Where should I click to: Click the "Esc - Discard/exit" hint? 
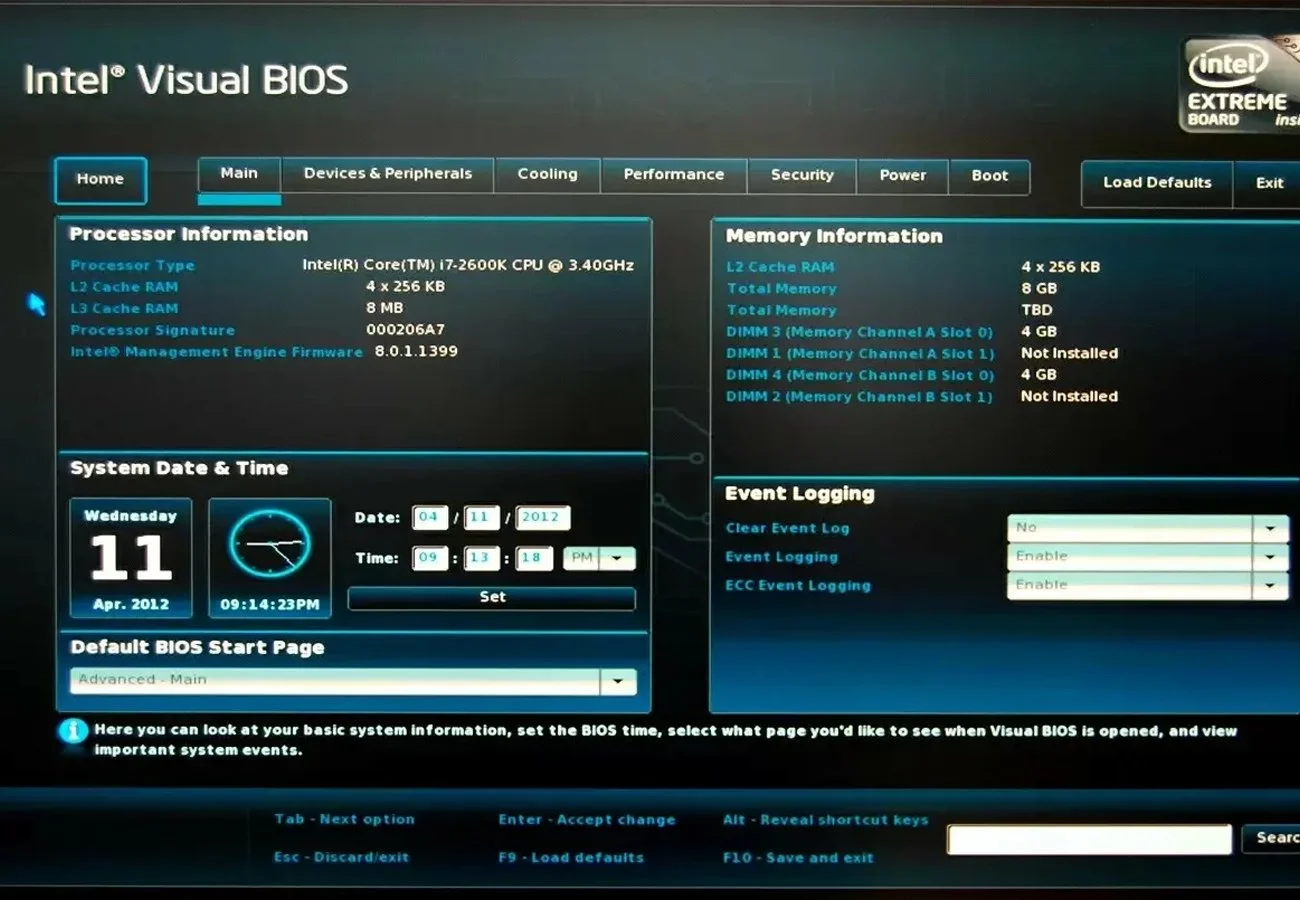(x=341, y=858)
